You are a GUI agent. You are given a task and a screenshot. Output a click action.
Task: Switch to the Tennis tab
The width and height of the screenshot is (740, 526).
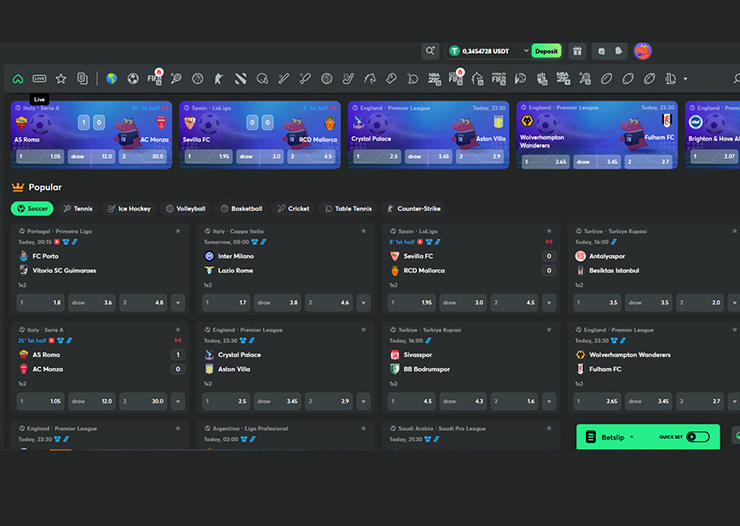[x=78, y=209]
